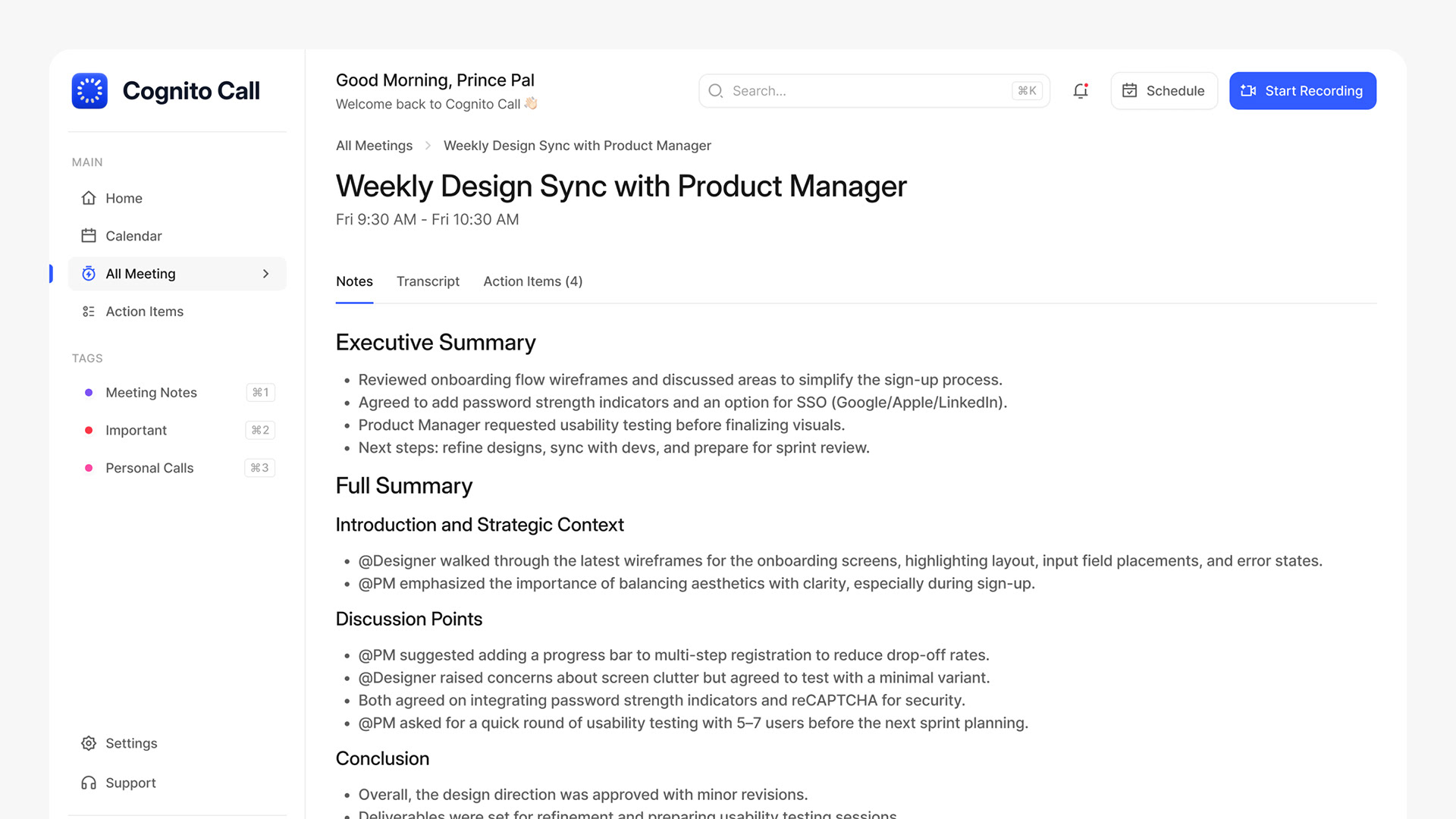The image size is (1456, 819).
Task: Click the Home icon in sidebar
Action: tap(89, 198)
